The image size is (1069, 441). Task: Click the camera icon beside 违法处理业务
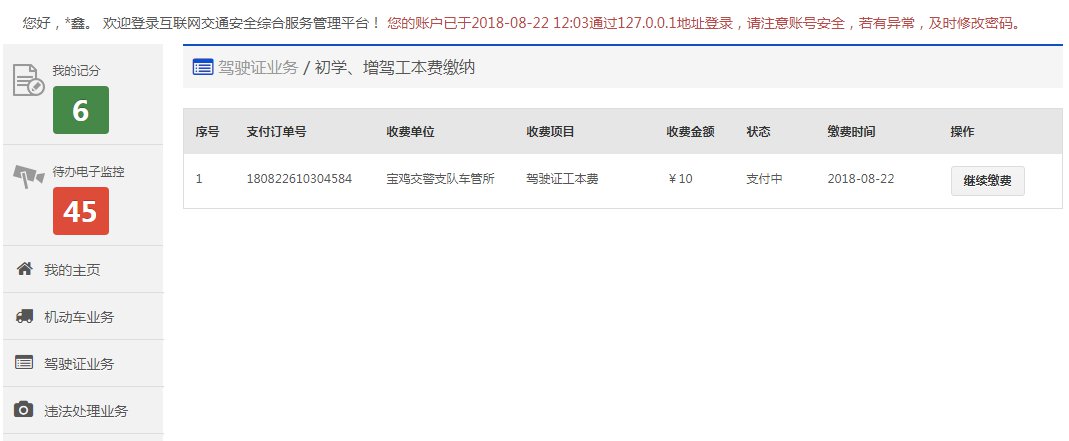click(24, 410)
